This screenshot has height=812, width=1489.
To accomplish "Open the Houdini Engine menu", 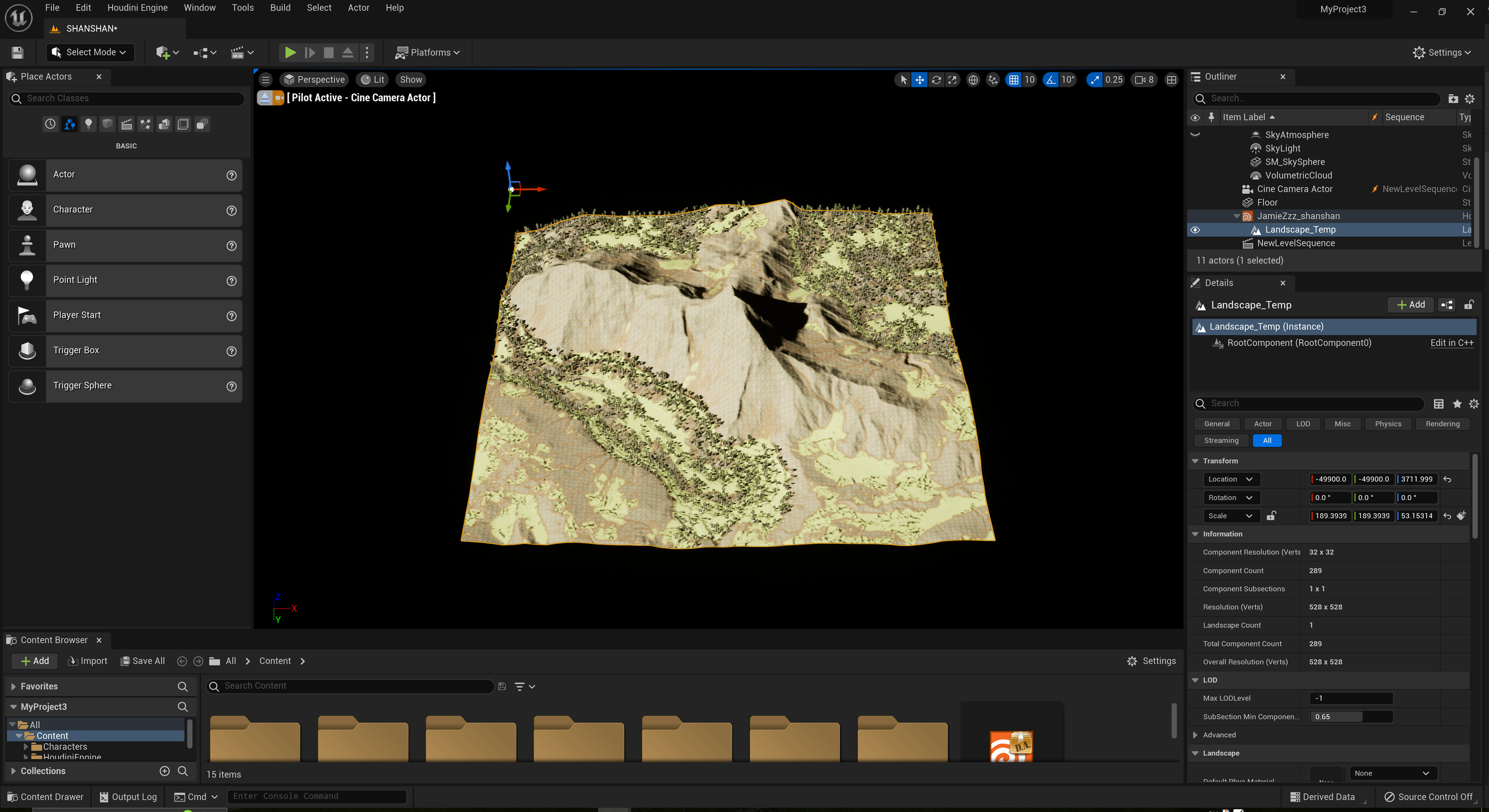I will point(137,7).
